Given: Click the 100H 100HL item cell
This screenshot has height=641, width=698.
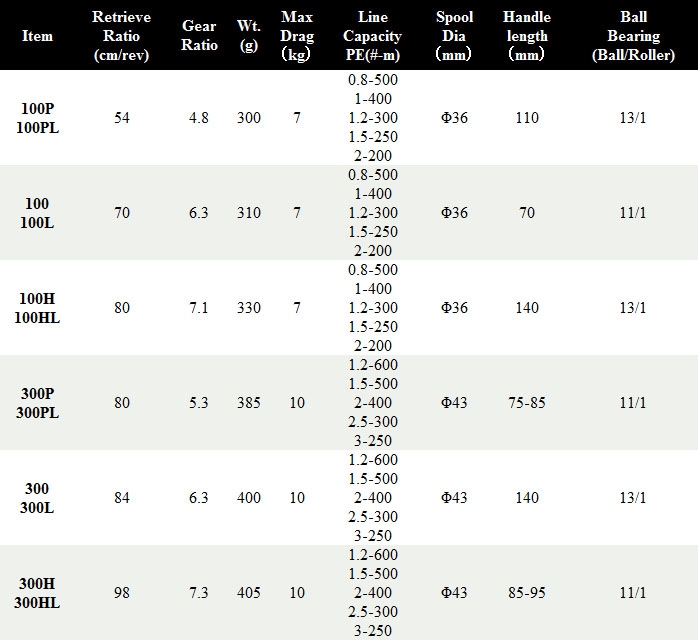Looking at the screenshot, I should tap(37, 308).
